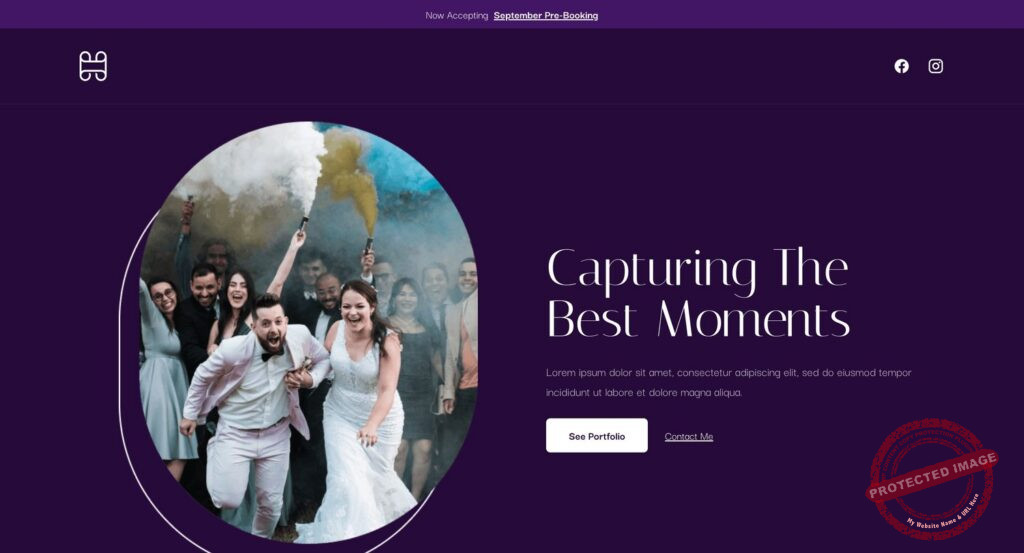Screen dimensions: 1024x553
Task: Click the word Moments in the headline
Action: pos(753,319)
